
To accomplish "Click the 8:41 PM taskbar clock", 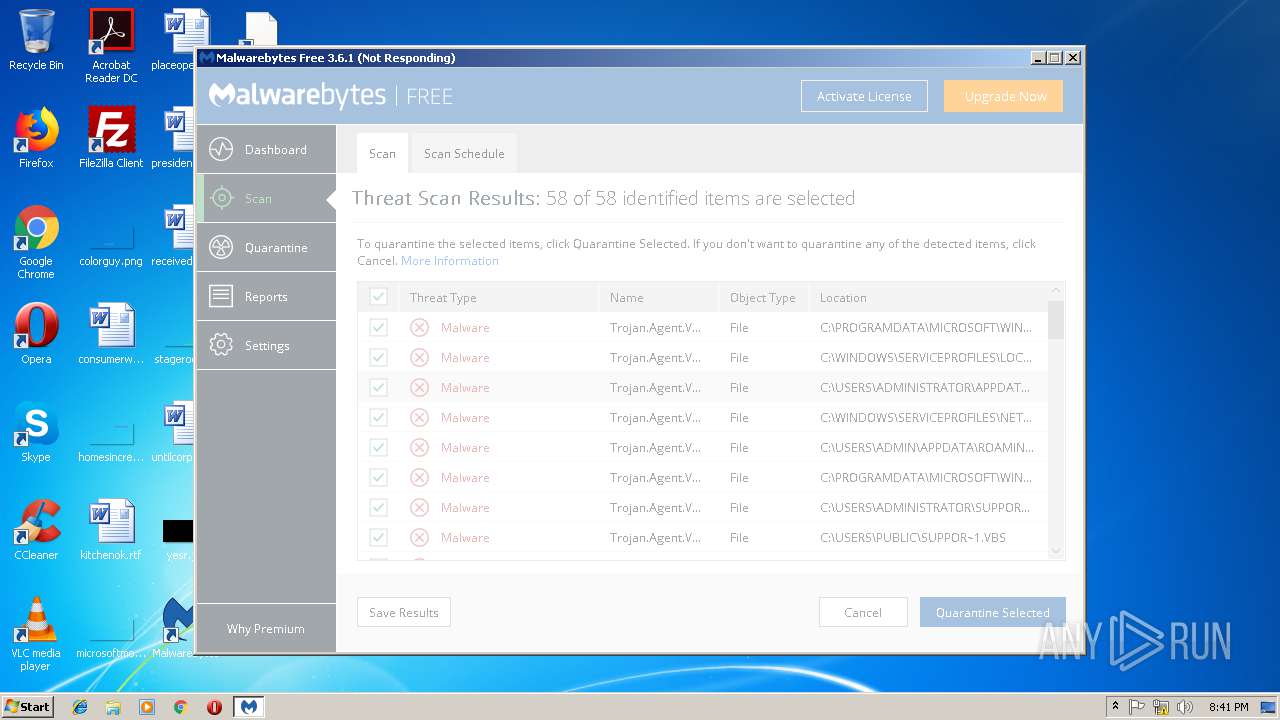I will coord(1228,707).
